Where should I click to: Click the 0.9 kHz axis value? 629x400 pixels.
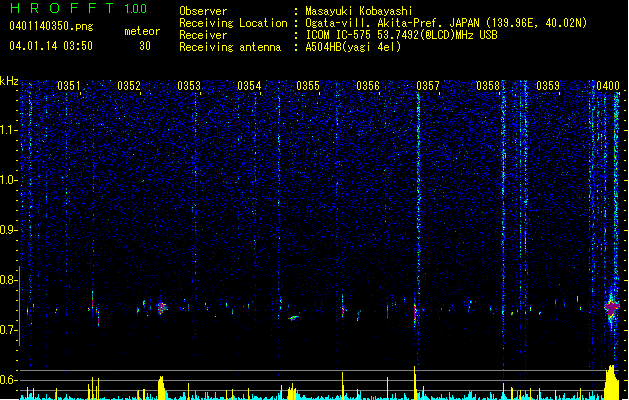(9, 230)
